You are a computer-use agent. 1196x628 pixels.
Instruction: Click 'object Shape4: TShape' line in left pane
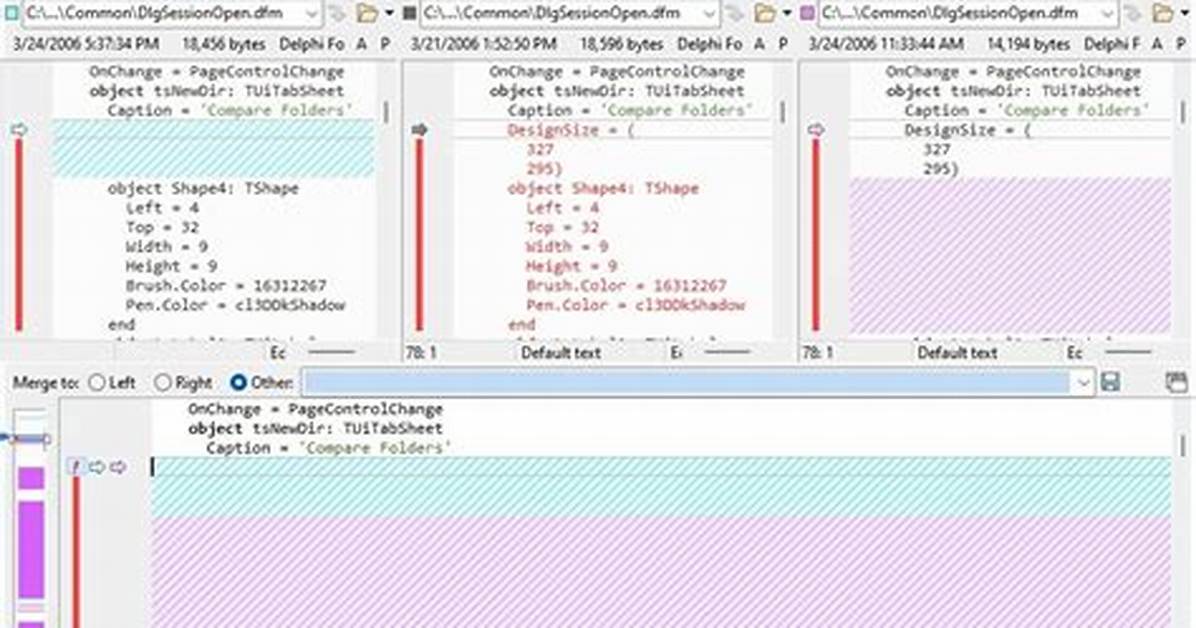coord(203,188)
